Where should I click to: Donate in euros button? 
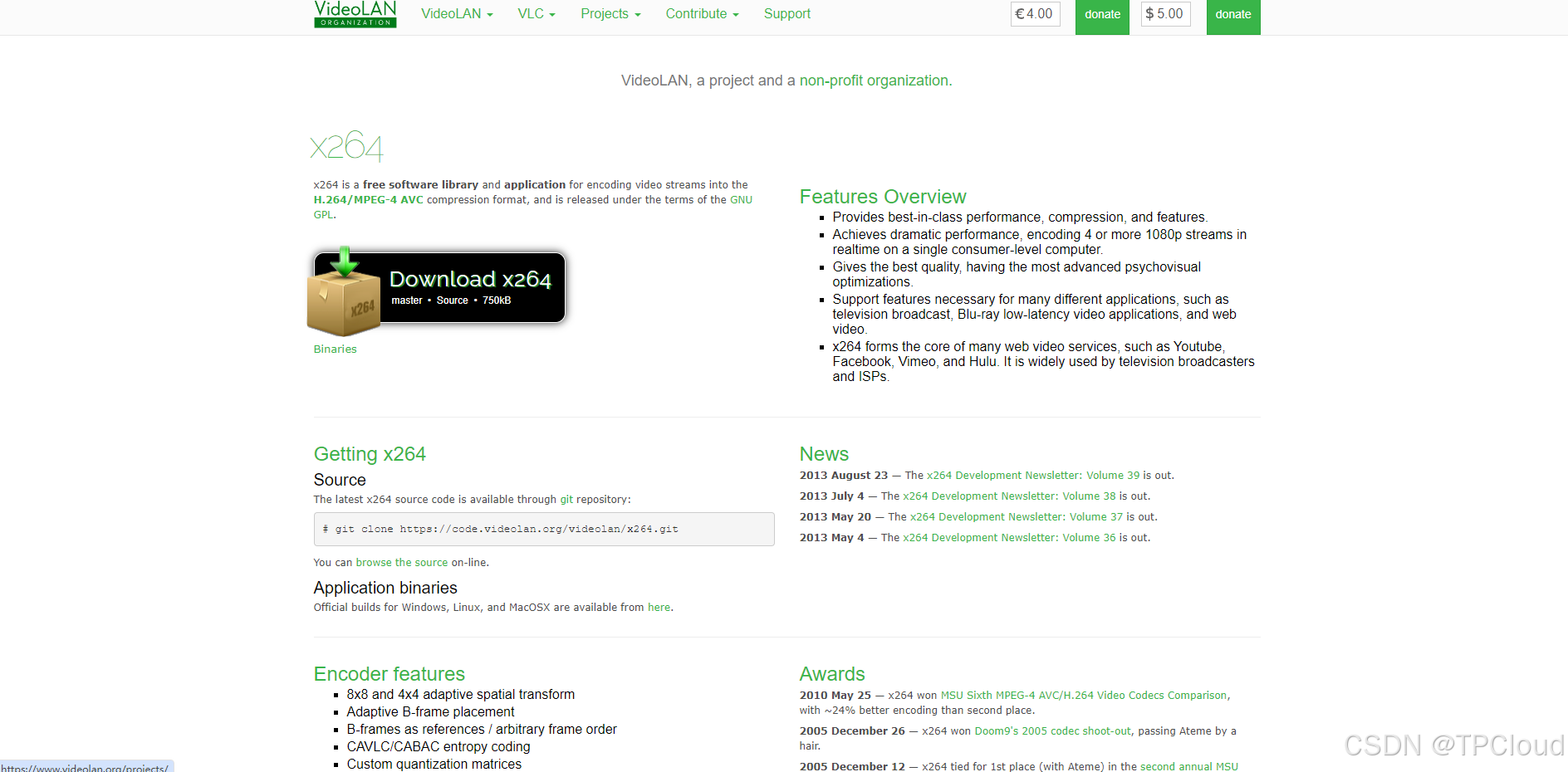(1102, 16)
